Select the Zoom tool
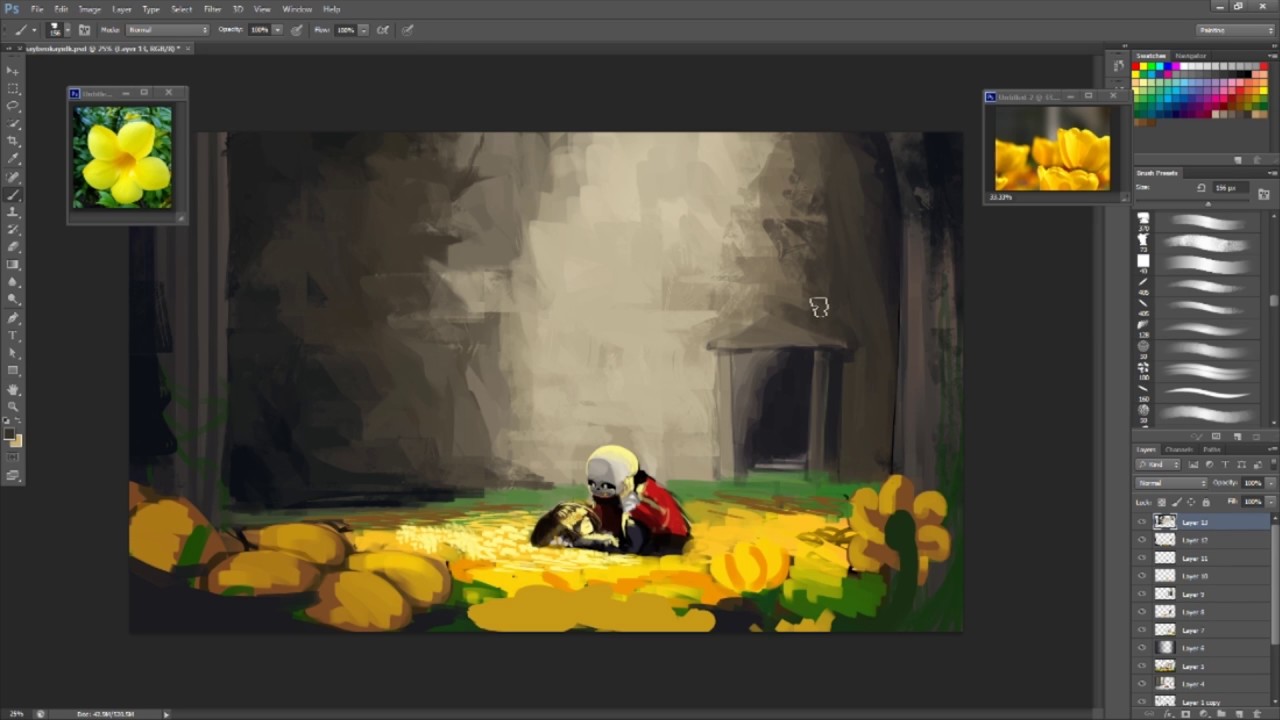 pos(13,407)
